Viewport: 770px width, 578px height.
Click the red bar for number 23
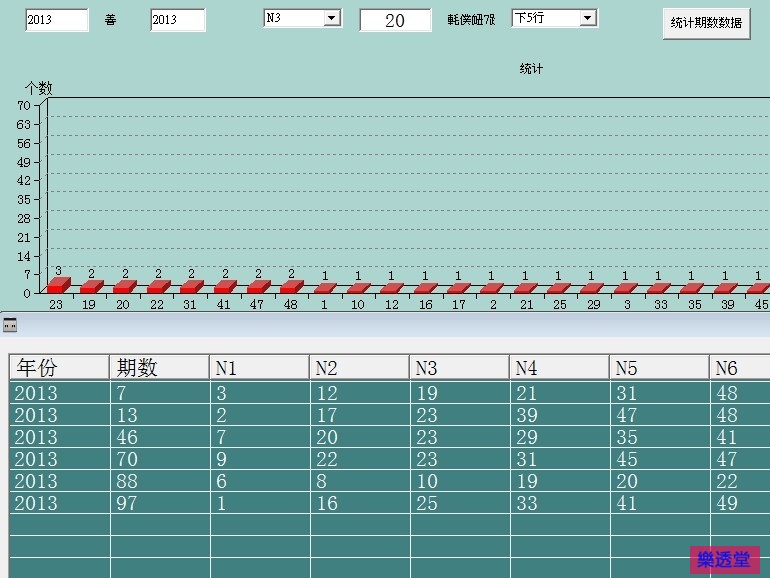coord(58,285)
